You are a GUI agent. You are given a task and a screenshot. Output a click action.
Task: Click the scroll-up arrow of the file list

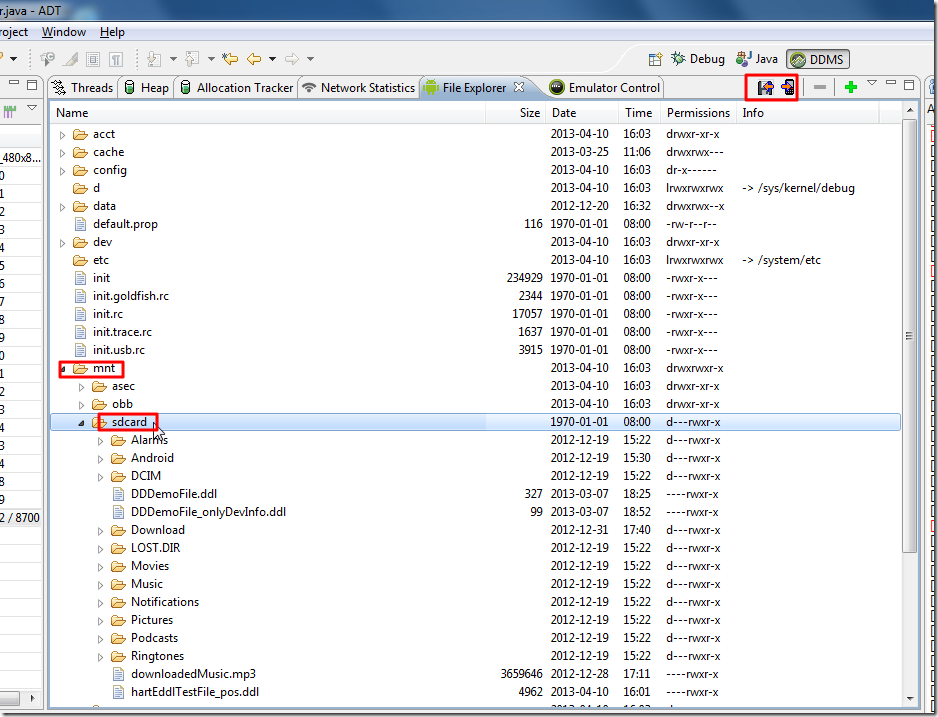click(909, 111)
